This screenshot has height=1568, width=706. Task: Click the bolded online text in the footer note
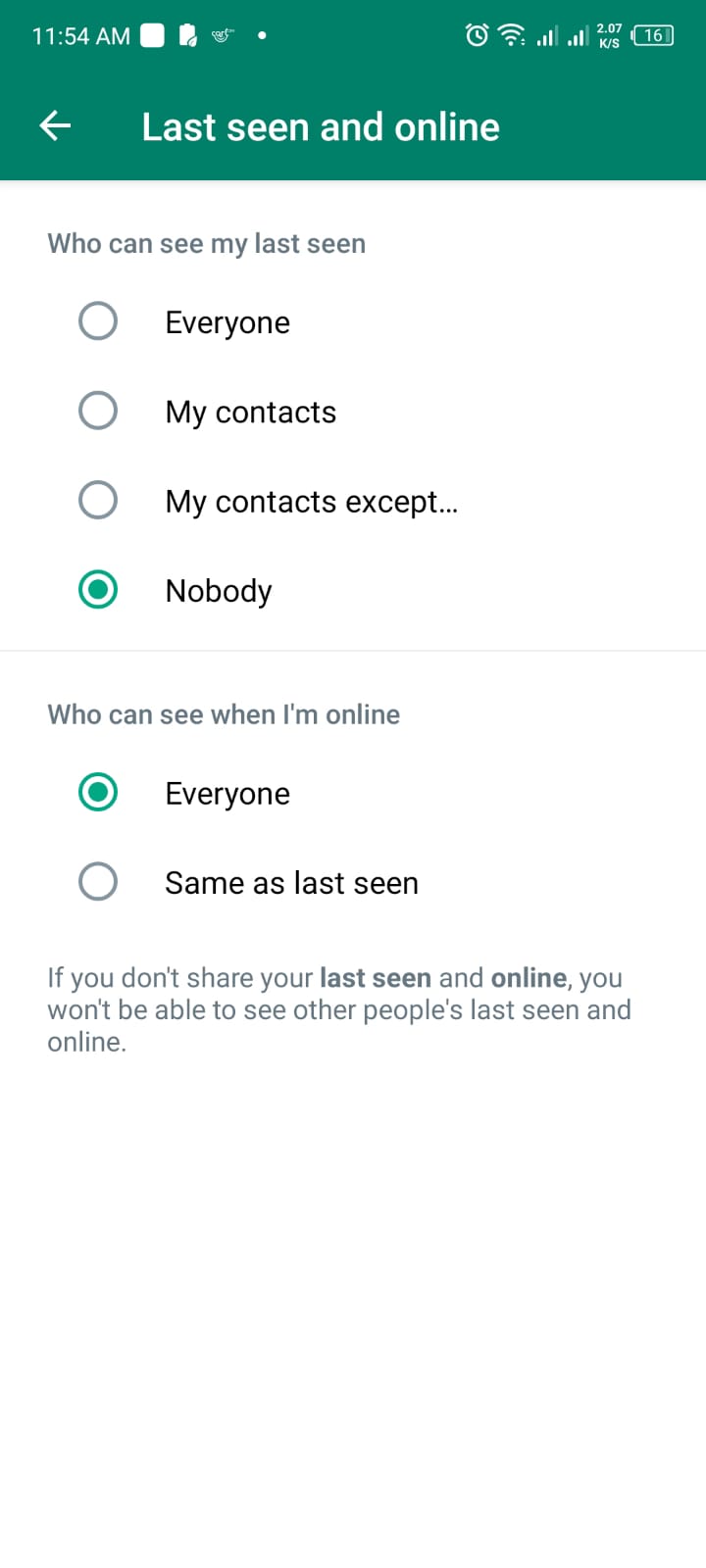(x=528, y=977)
